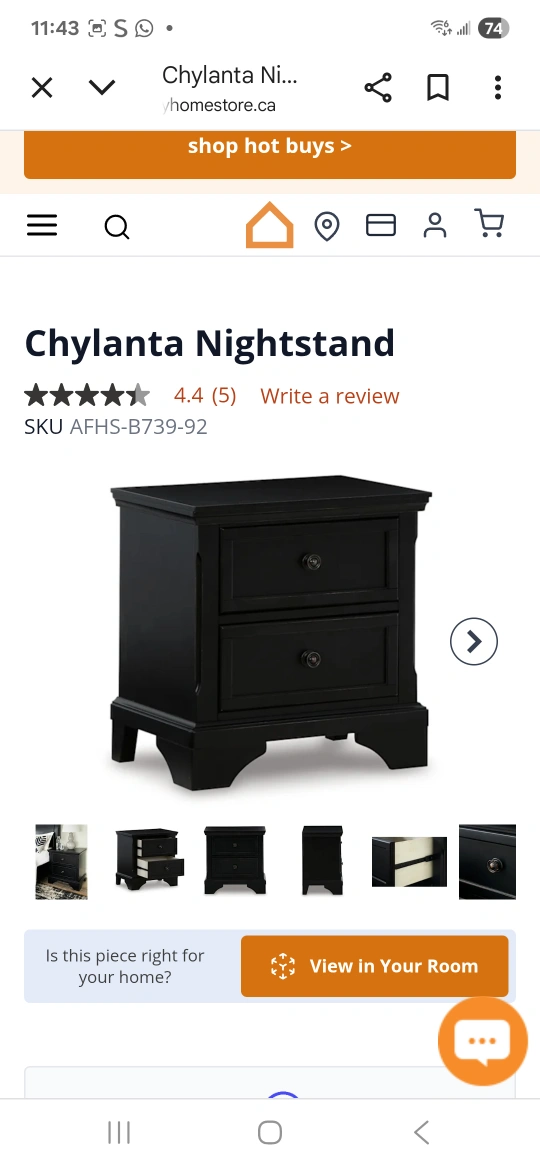Viewport: 540px width, 1170px height.
Task: Open the account profile icon
Action: [x=435, y=225]
